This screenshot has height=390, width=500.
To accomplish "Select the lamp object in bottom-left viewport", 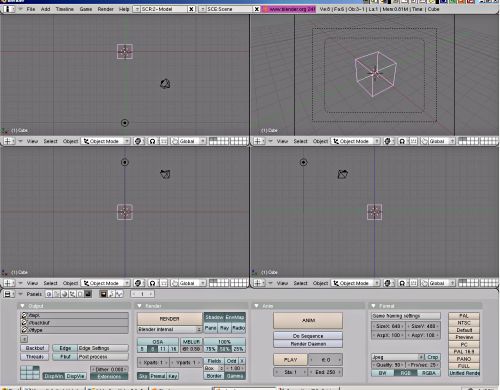I will tap(125, 162).
